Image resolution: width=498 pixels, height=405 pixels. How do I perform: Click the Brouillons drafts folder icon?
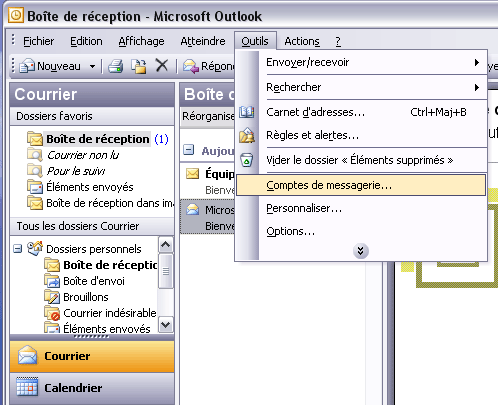pyautogui.click(x=52, y=297)
